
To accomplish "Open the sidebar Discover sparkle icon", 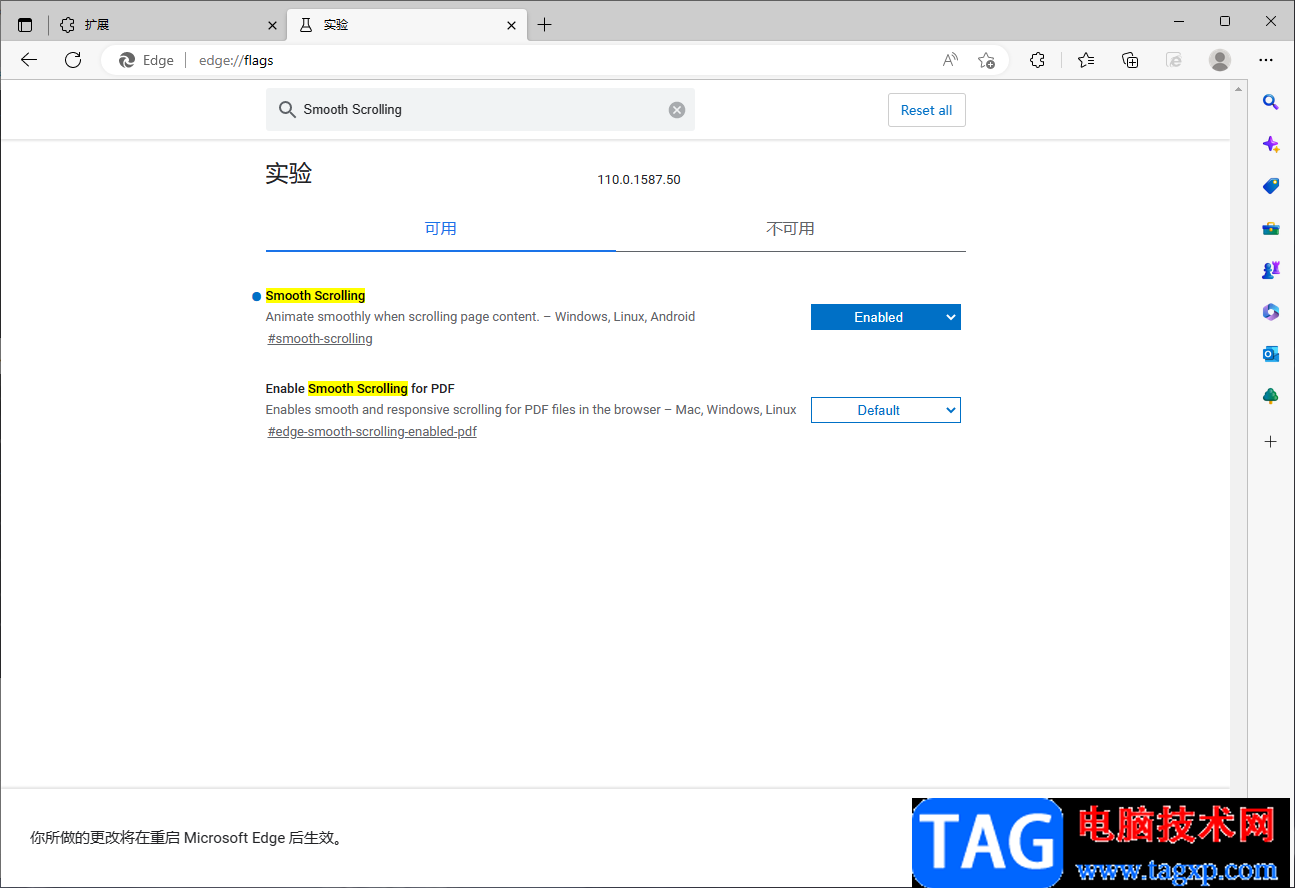I will (x=1271, y=144).
